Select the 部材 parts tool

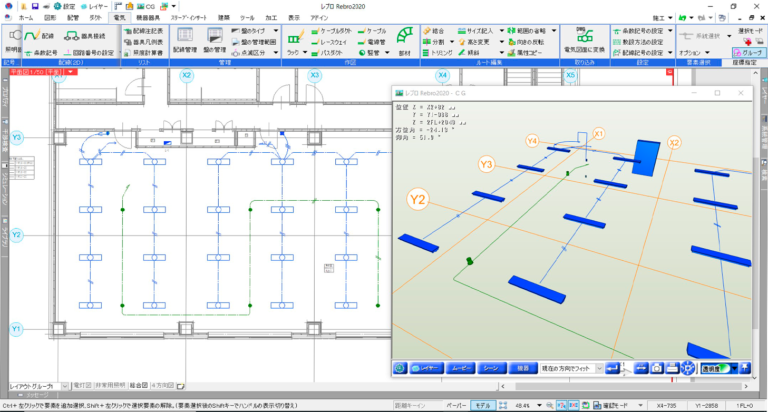406,40
